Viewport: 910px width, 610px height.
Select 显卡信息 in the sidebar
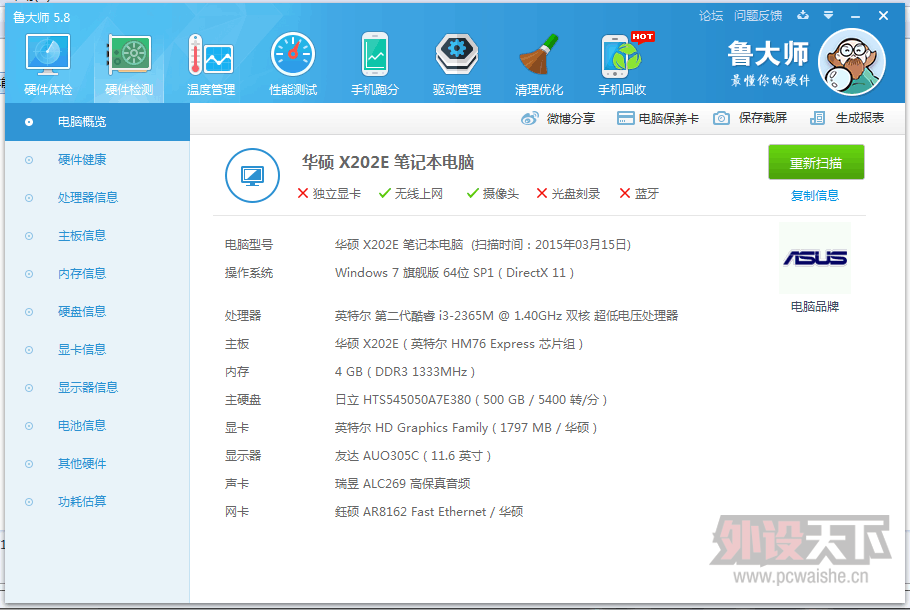coord(98,350)
